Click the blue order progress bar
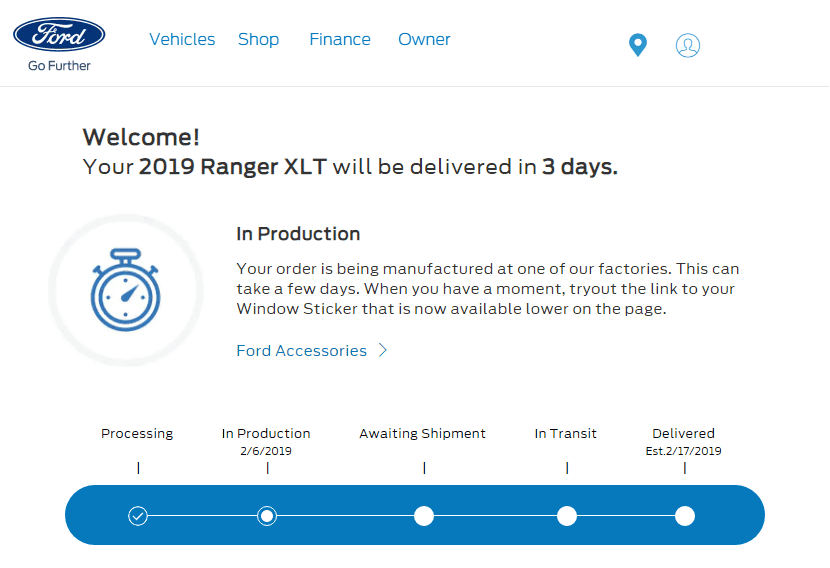Screen dimensions: 830x568 (x=415, y=515)
